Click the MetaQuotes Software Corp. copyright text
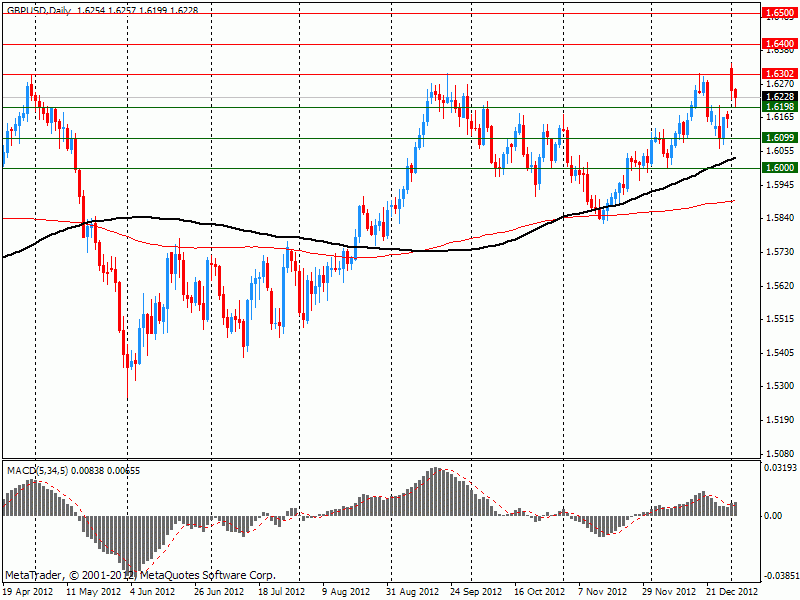800x600 pixels. 140,575
